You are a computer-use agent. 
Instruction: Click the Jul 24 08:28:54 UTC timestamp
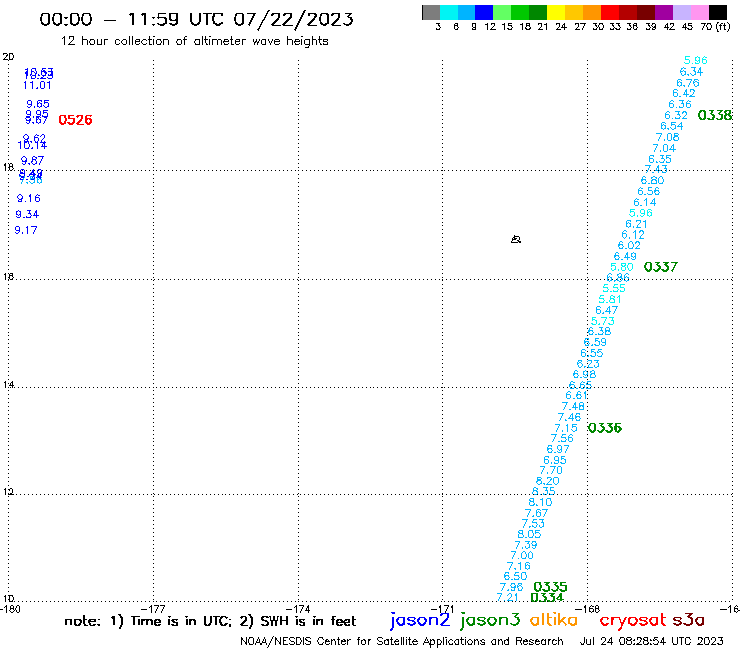[651, 641]
